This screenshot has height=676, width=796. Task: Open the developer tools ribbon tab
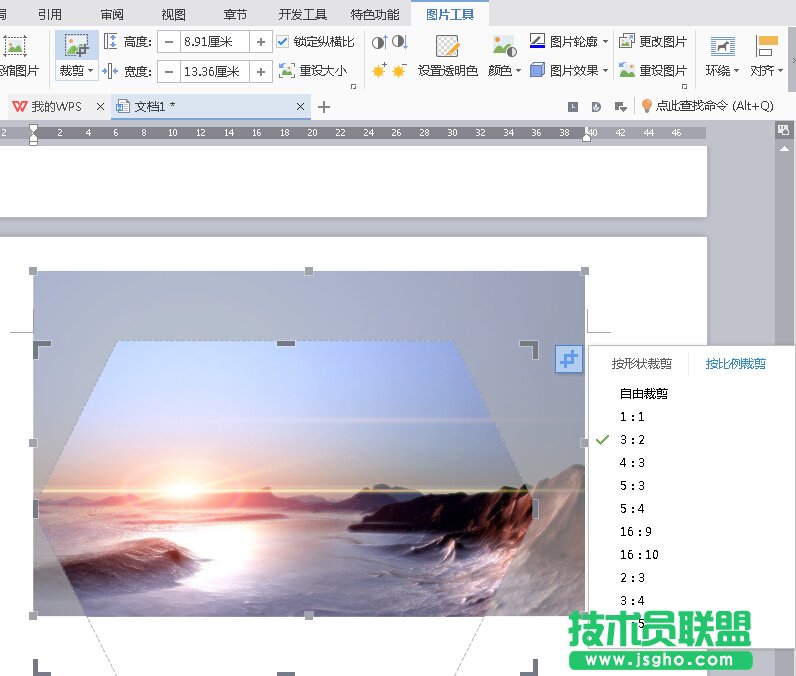[x=303, y=14]
